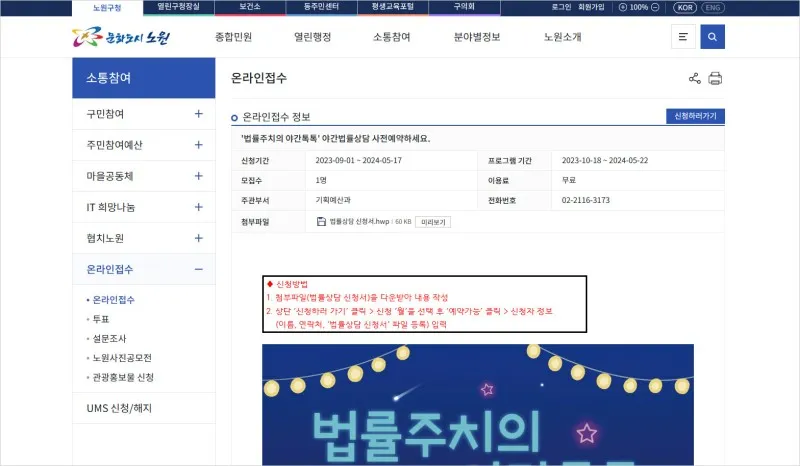Click the 신청하러가기 button
The height and width of the screenshot is (466, 800).
[694, 116]
